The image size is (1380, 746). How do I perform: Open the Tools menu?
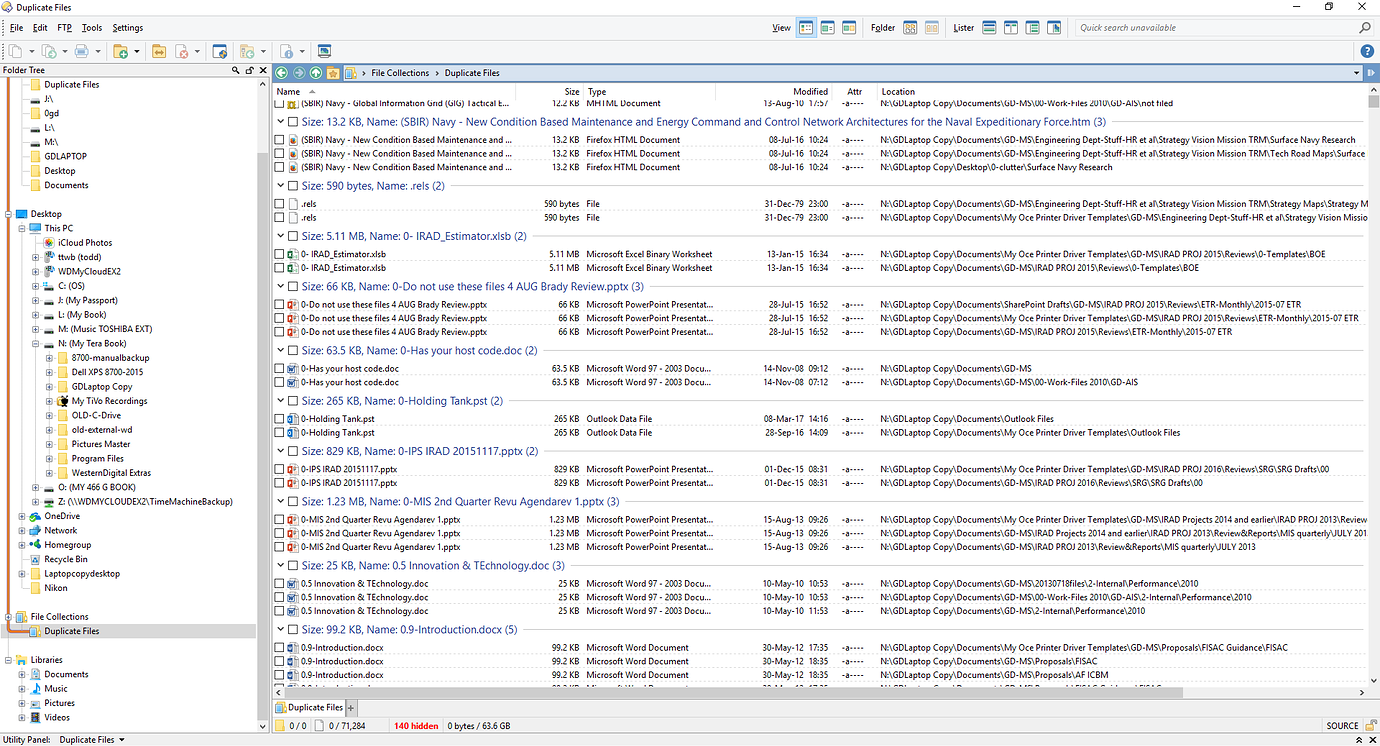point(92,28)
